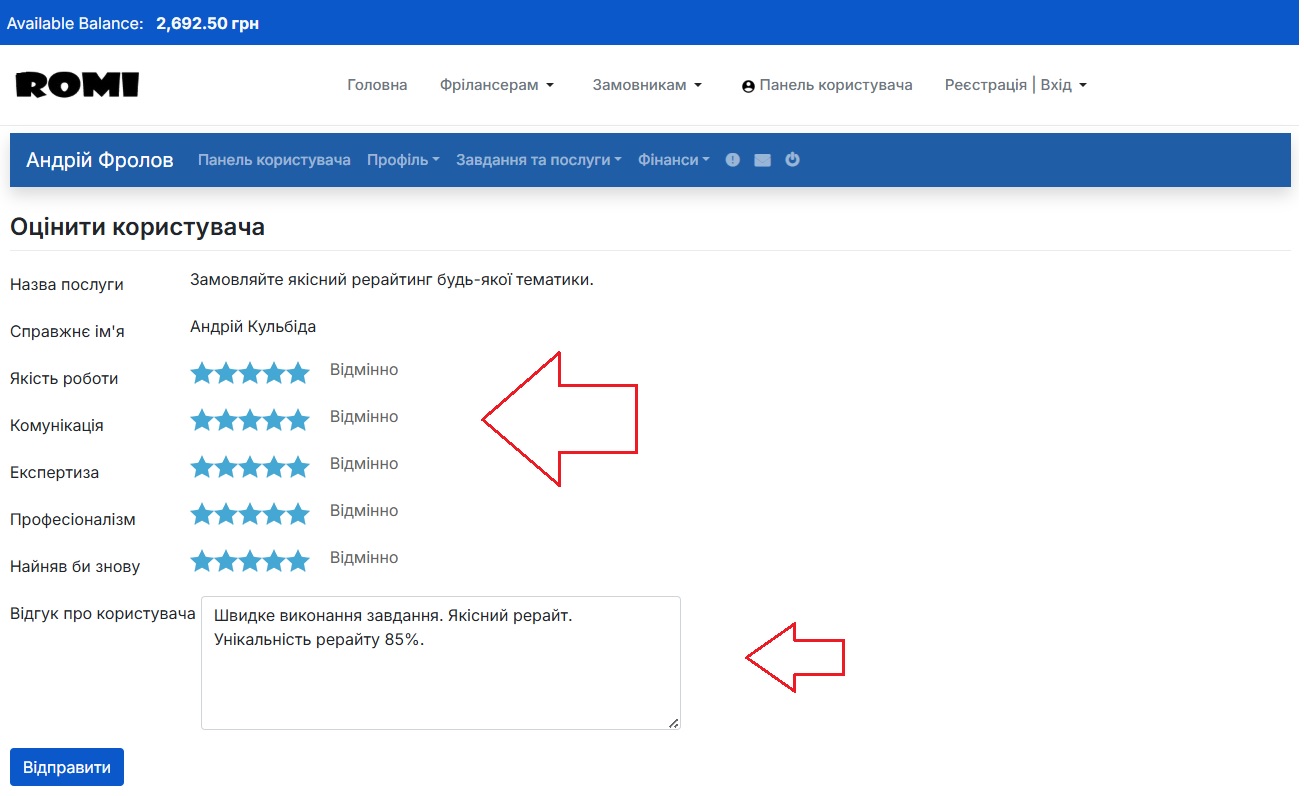1304x796 pixels.
Task: Open Панель користувача in top navigation
Action: coord(827,85)
